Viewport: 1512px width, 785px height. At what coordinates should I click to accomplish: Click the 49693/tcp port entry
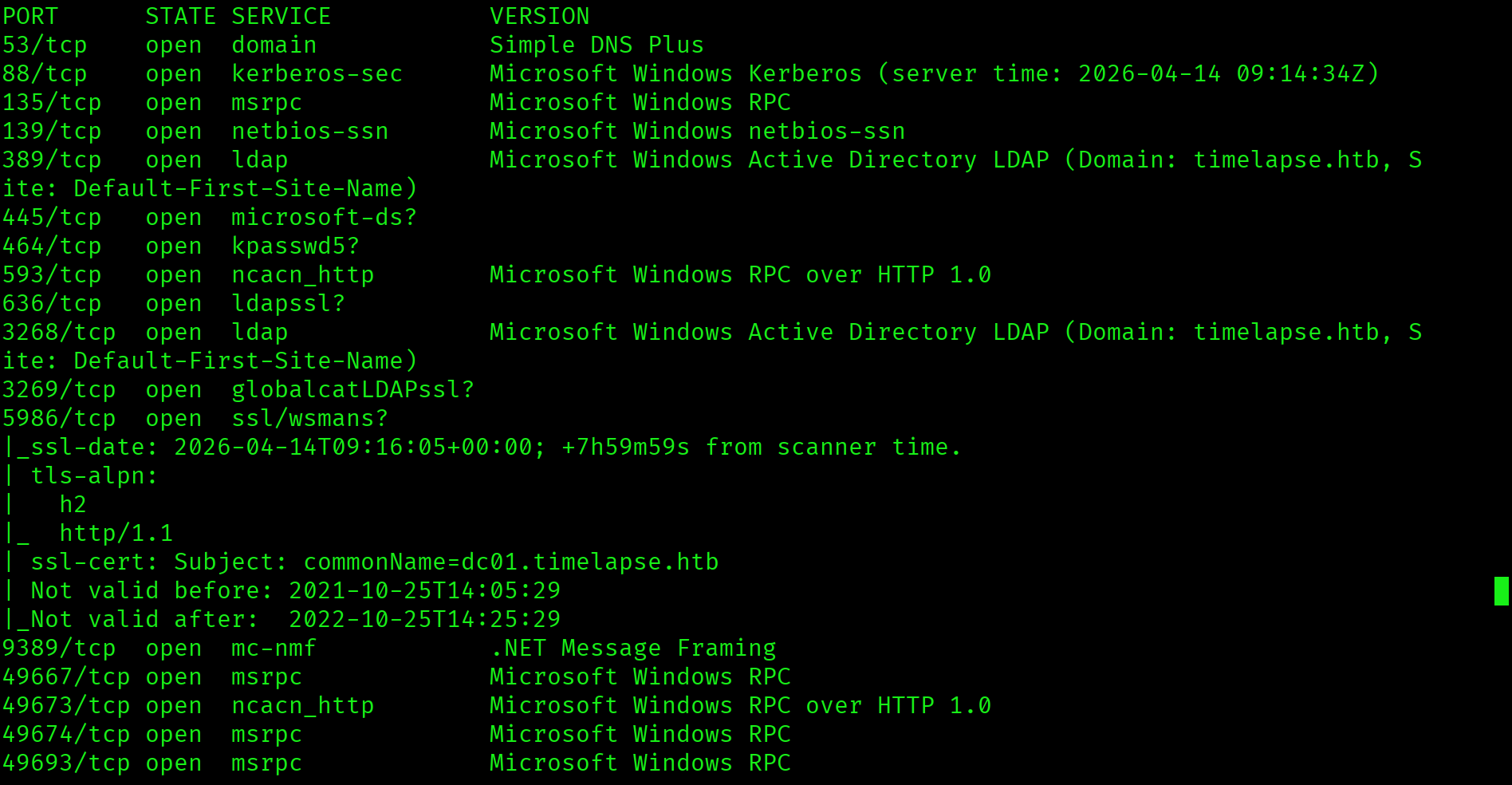pyautogui.click(x=66, y=763)
